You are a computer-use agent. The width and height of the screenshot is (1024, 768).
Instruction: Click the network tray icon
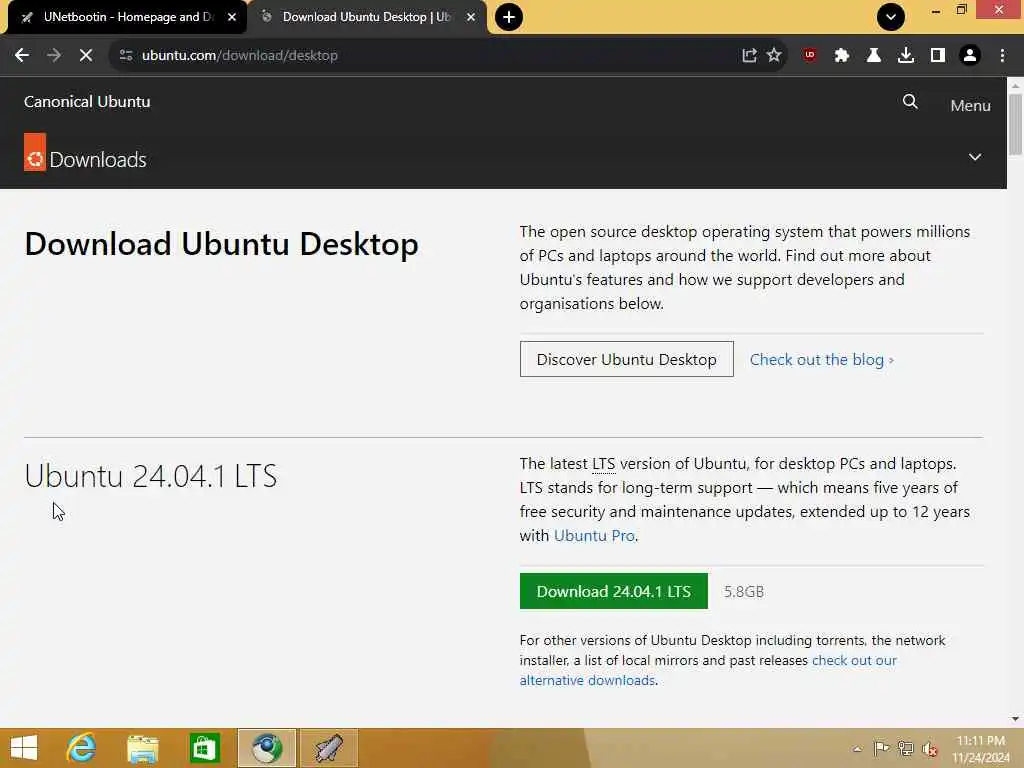(906, 748)
